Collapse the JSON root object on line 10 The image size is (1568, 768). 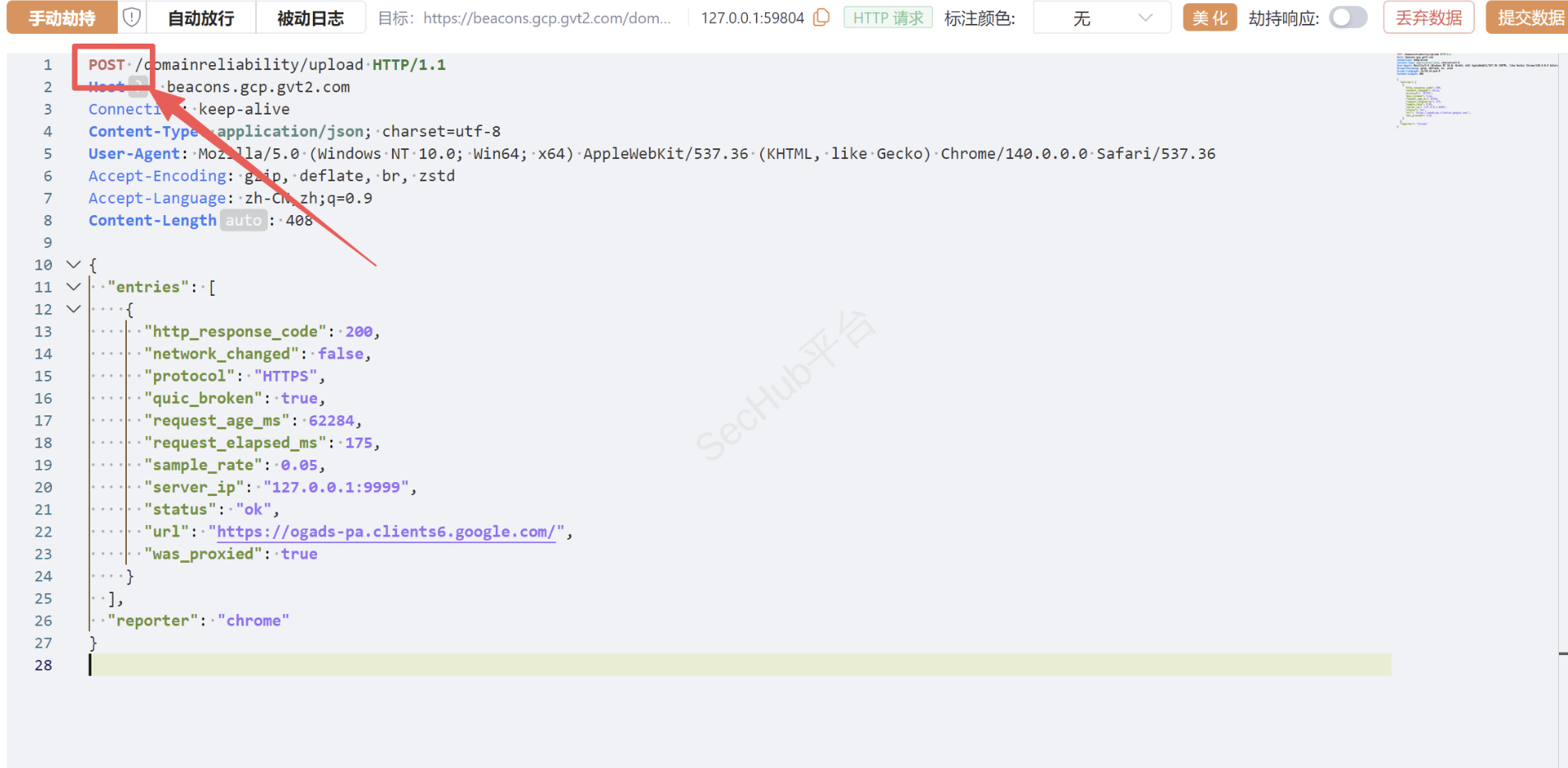pyautogui.click(x=73, y=265)
